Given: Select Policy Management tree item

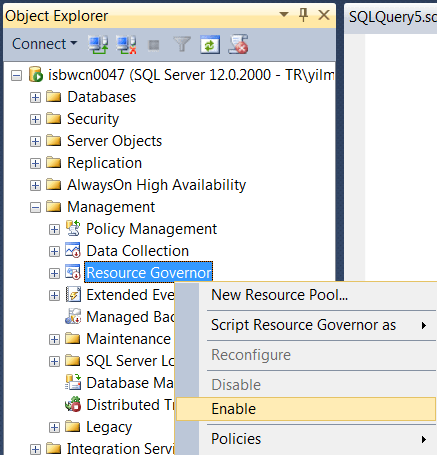Looking at the screenshot, I should click(152, 229).
